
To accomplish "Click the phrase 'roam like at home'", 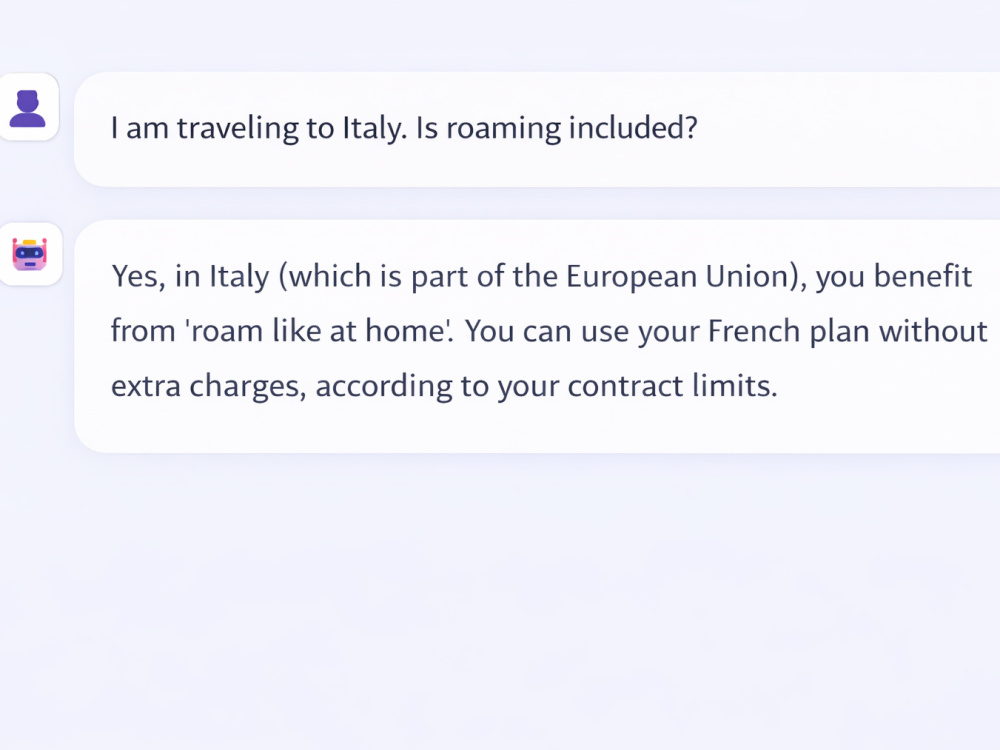I will 319,331.
